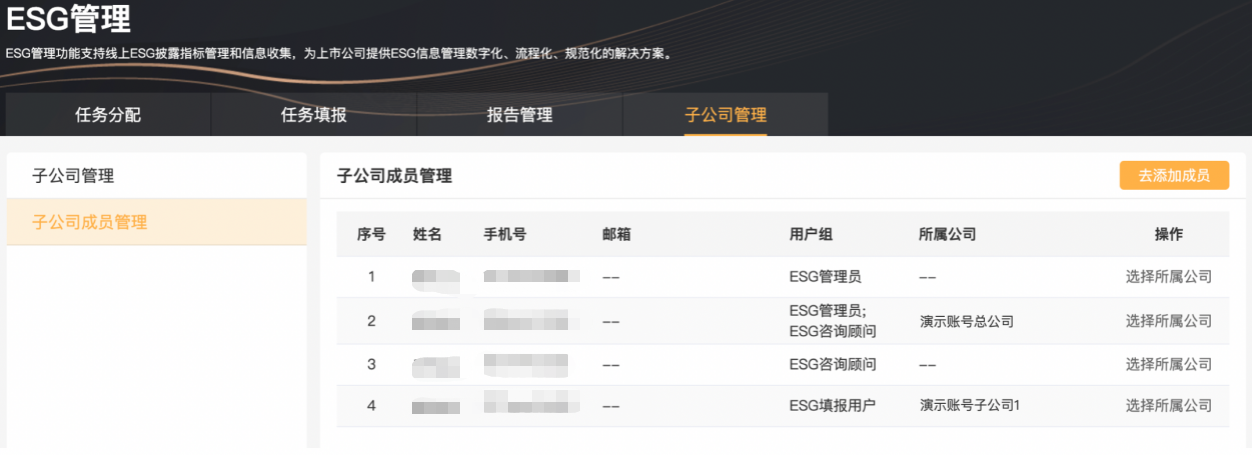Click the 序号 column header
The width and height of the screenshot is (1252, 456).
coord(371,235)
